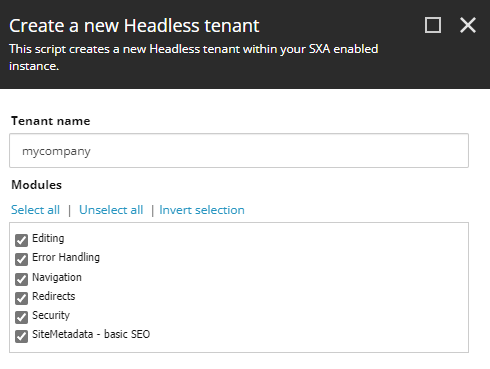This screenshot has height=369, width=490.
Task: Untick the Redirects checkbox
Action: pos(21,298)
